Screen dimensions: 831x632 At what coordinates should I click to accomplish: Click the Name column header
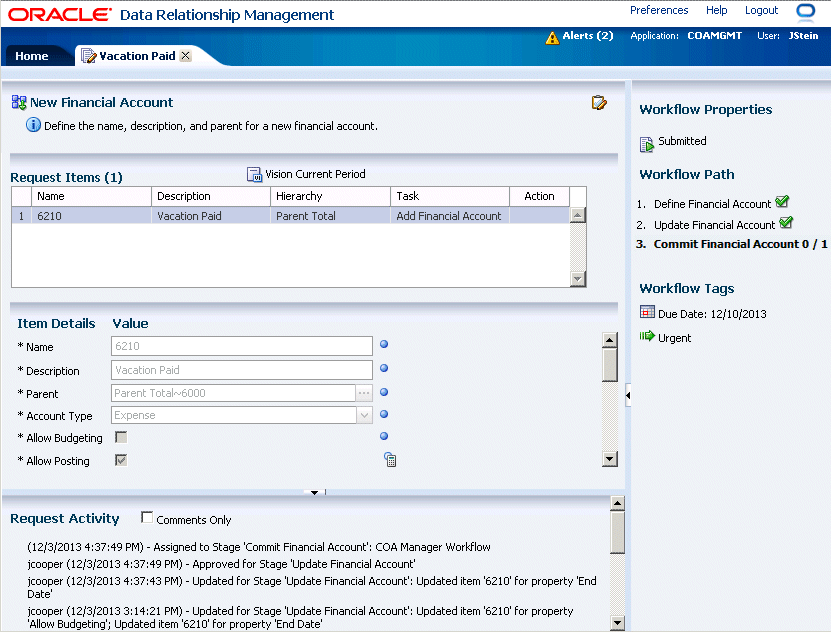(92, 196)
